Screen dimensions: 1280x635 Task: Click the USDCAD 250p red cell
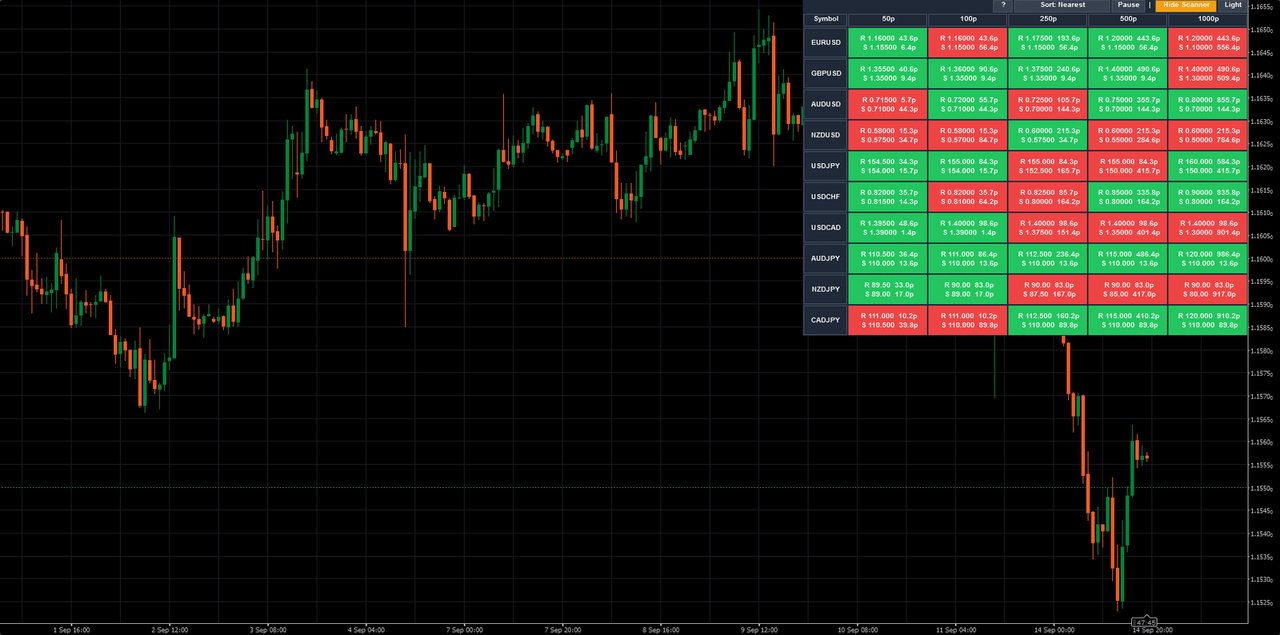[1048, 227]
